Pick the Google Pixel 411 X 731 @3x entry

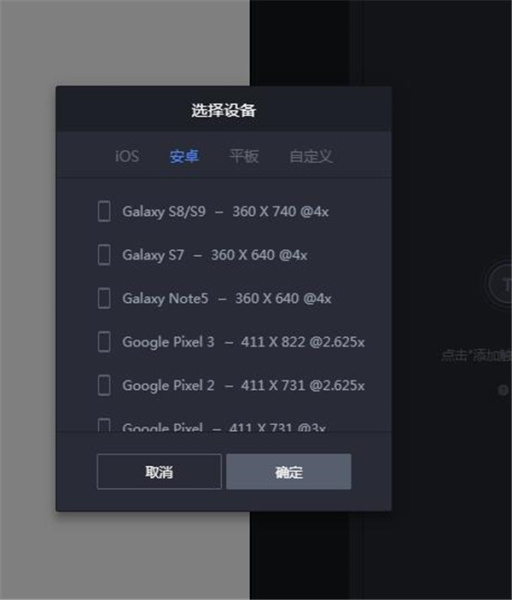click(x=224, y=426)
